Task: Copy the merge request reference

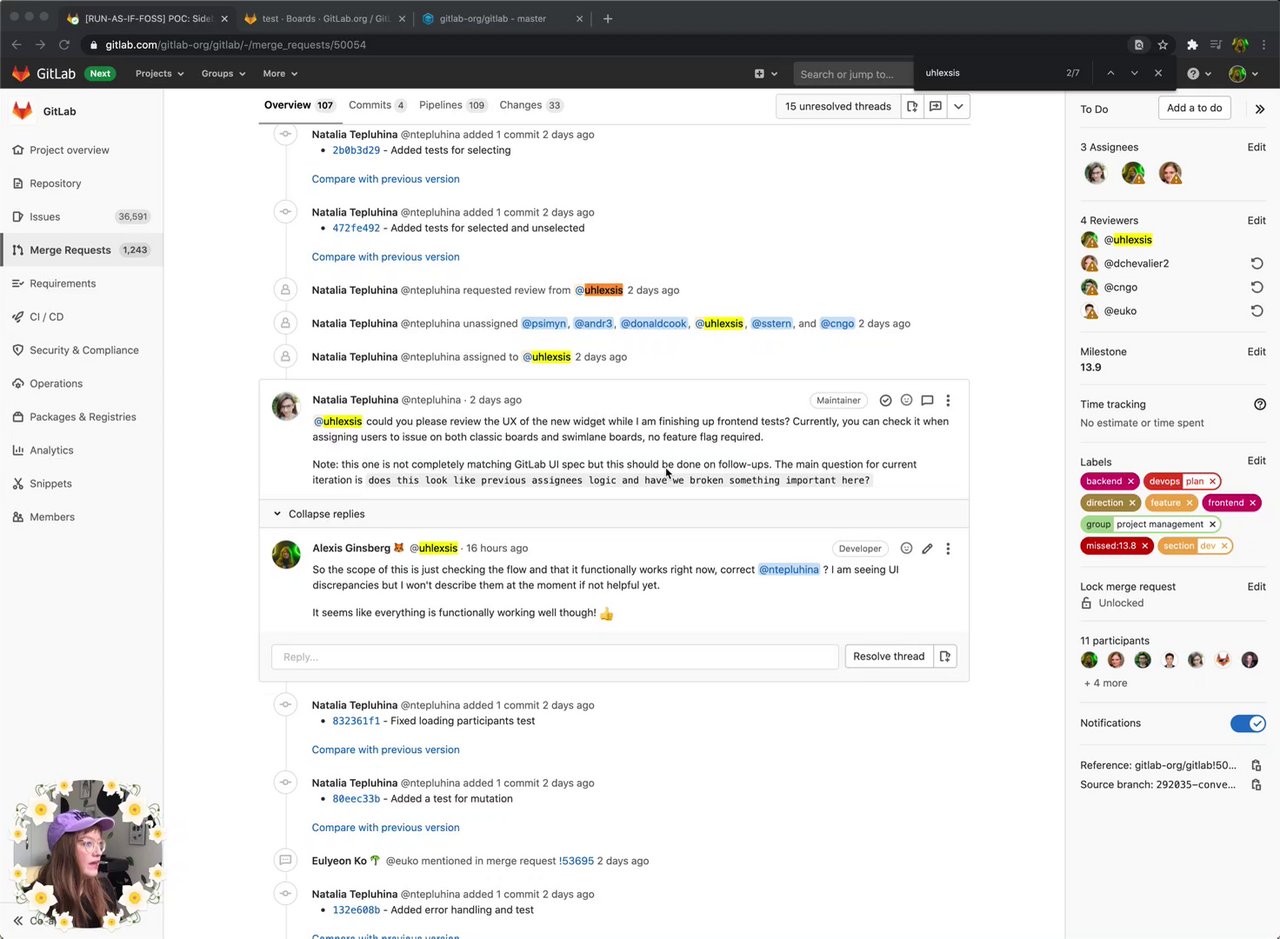Action: point(1257,765)
